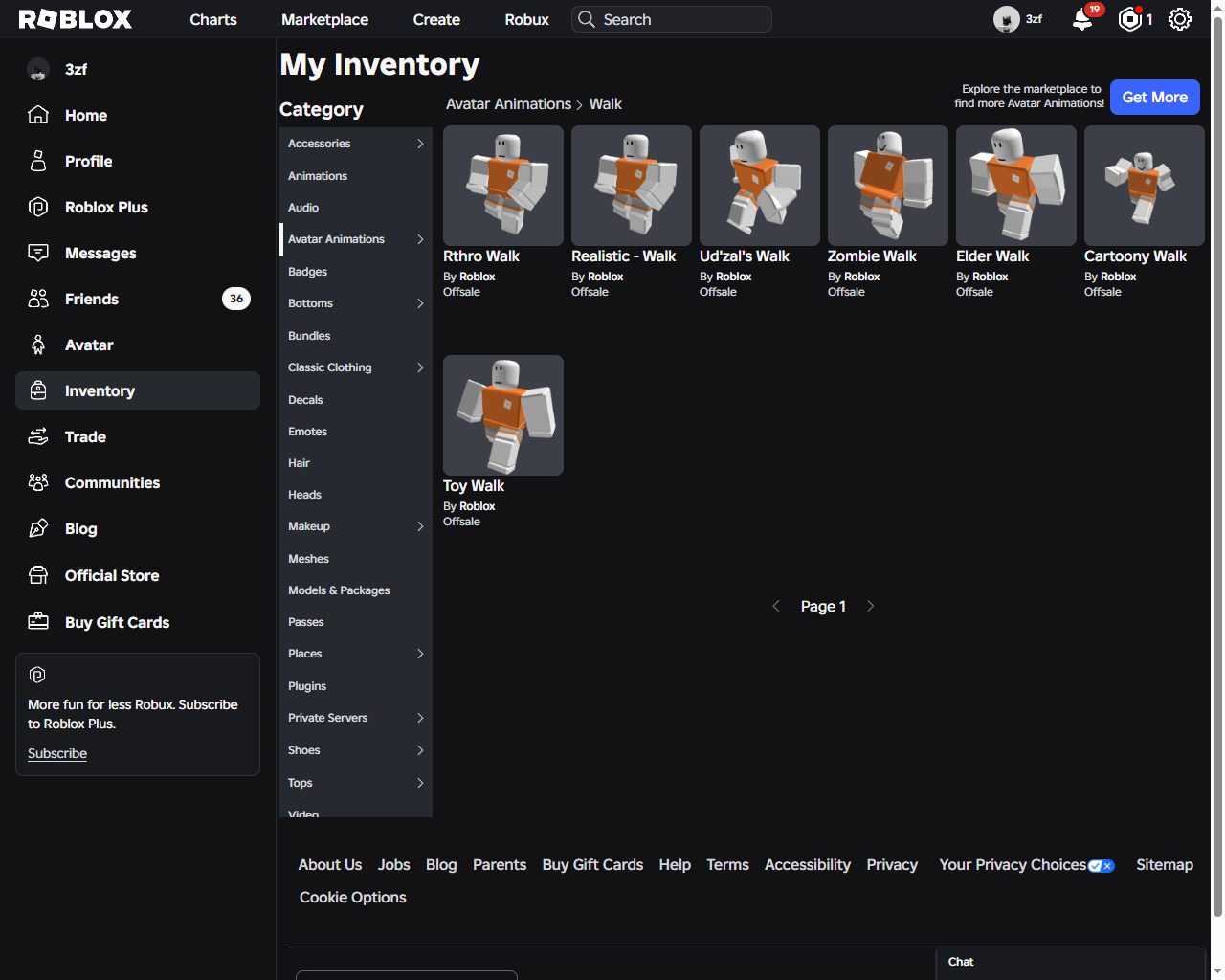Expand the Places category arrow
1225x980 pixels.
click(420, 654)
